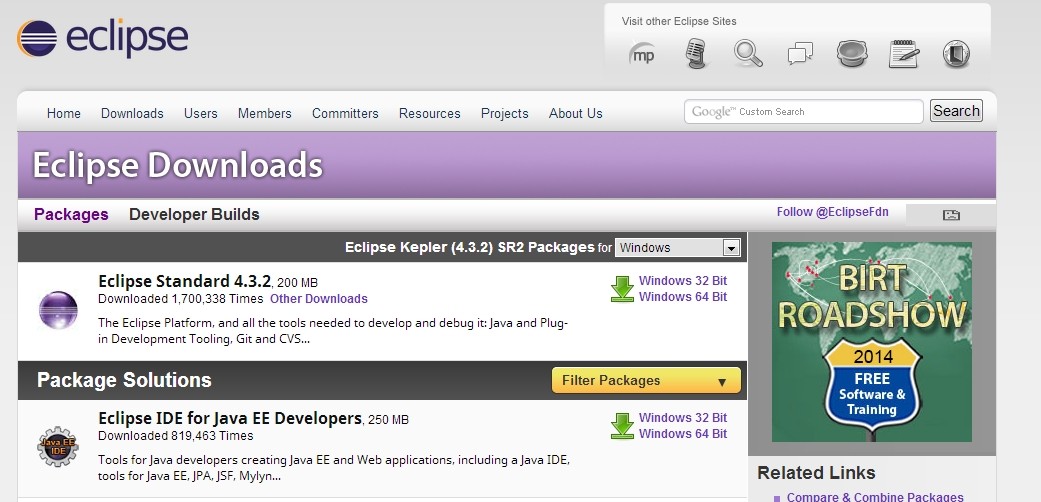
Task: Download Eclipse Standard Windows 64 Bit
Action: pyautogui.click(x=682, y=297)
